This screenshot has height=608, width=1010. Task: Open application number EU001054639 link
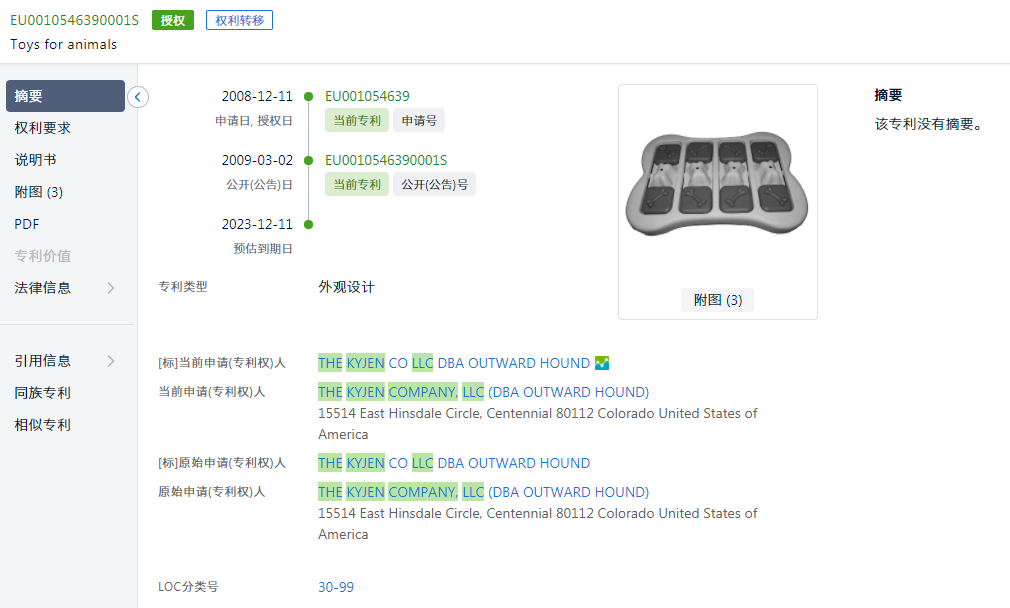coord(367,96)
